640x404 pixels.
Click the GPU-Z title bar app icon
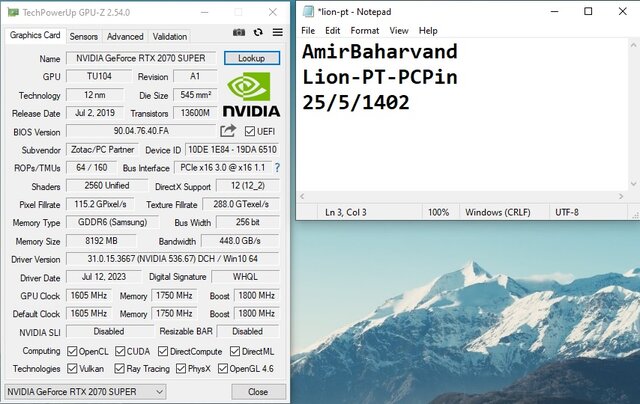point(13,12)
